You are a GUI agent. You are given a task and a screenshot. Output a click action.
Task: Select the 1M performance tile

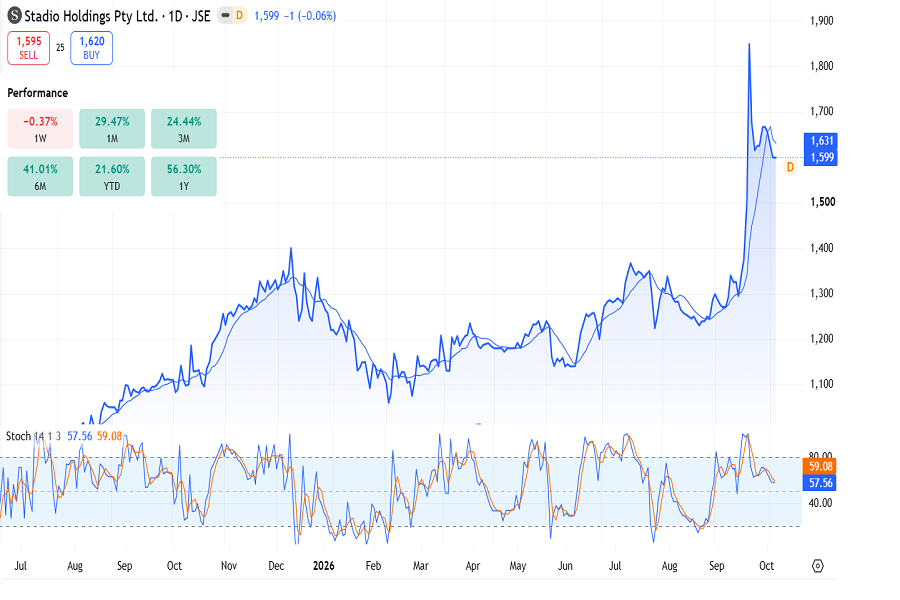112,129
